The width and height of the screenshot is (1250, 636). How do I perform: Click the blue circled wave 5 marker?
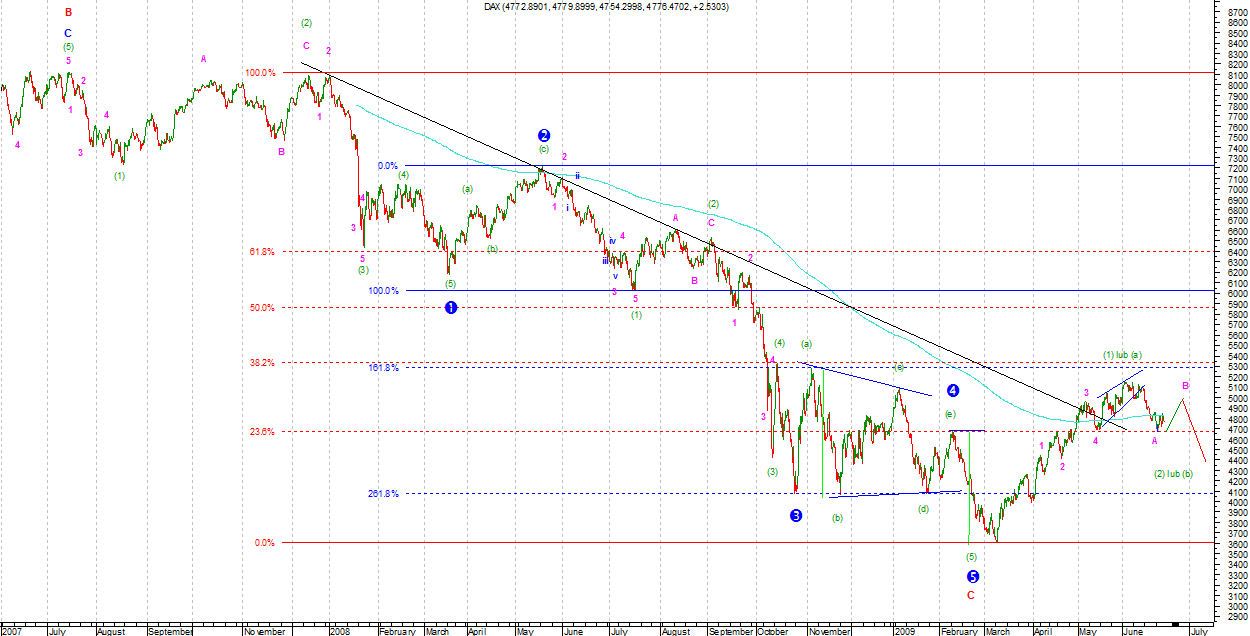pyautogui.click(x=972, y=576)
